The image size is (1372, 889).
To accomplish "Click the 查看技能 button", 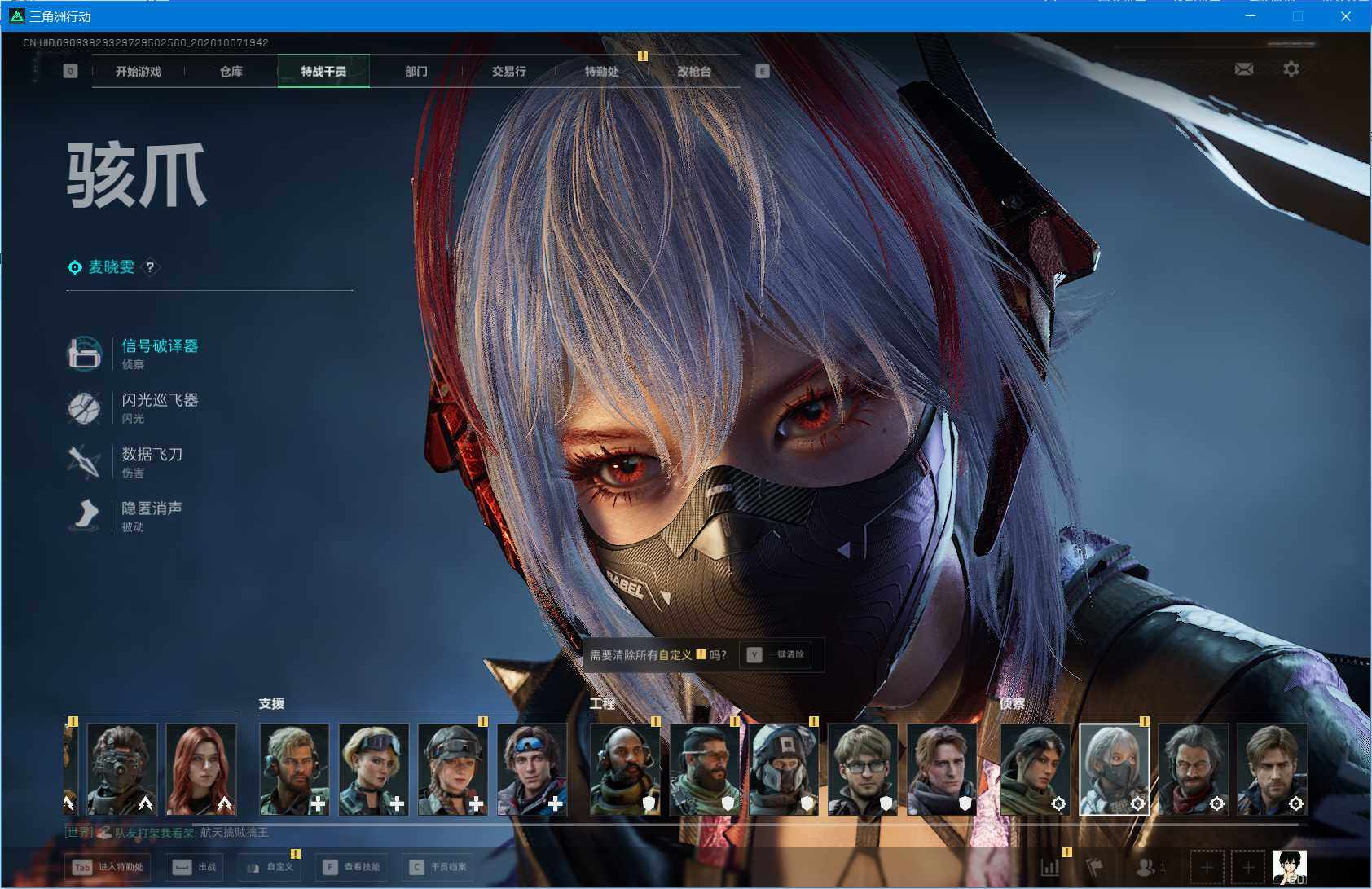I will click(352, 867).
